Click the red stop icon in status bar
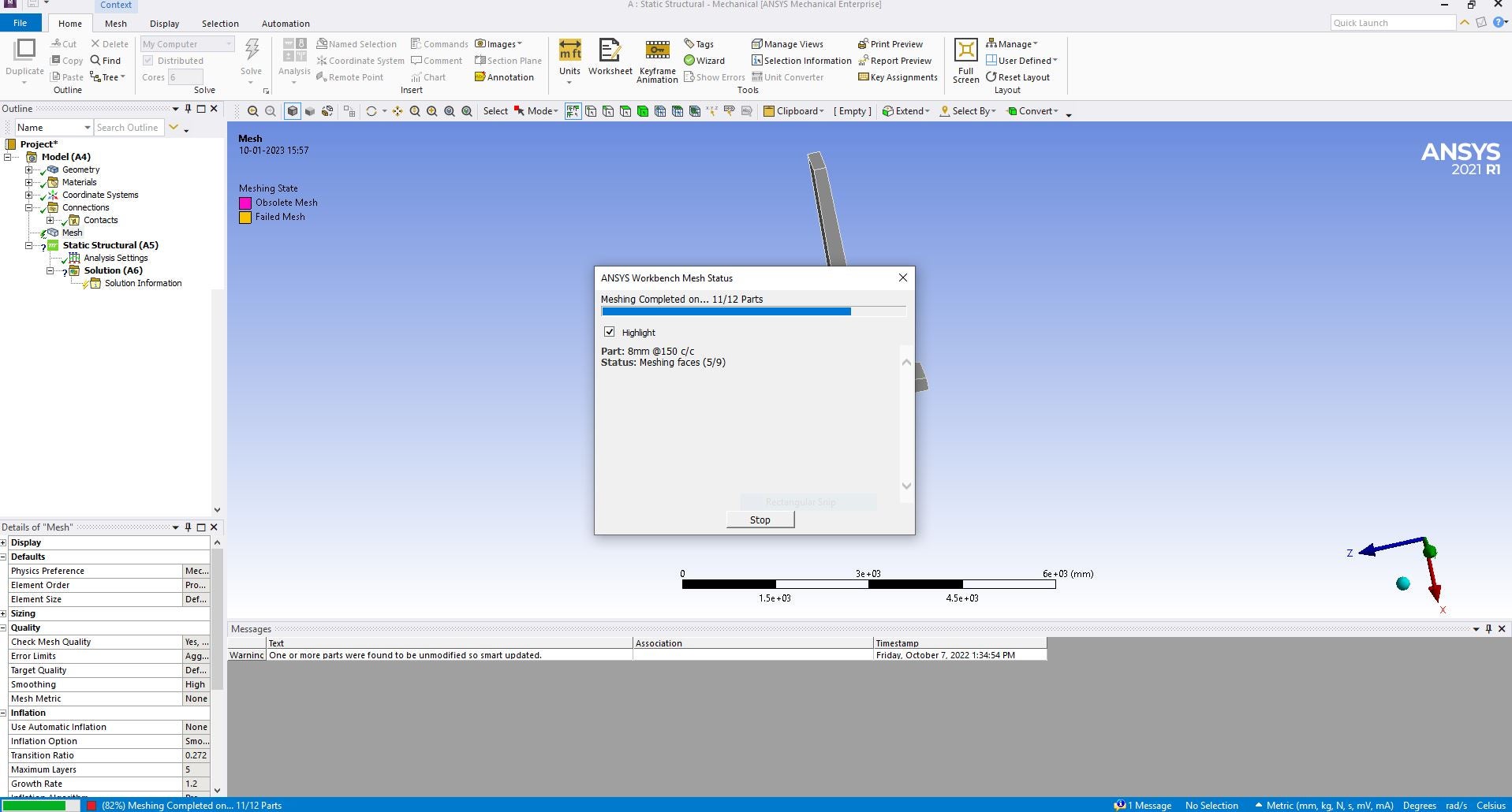Screen dimensions: 1512x812 [x=91, y=806]
